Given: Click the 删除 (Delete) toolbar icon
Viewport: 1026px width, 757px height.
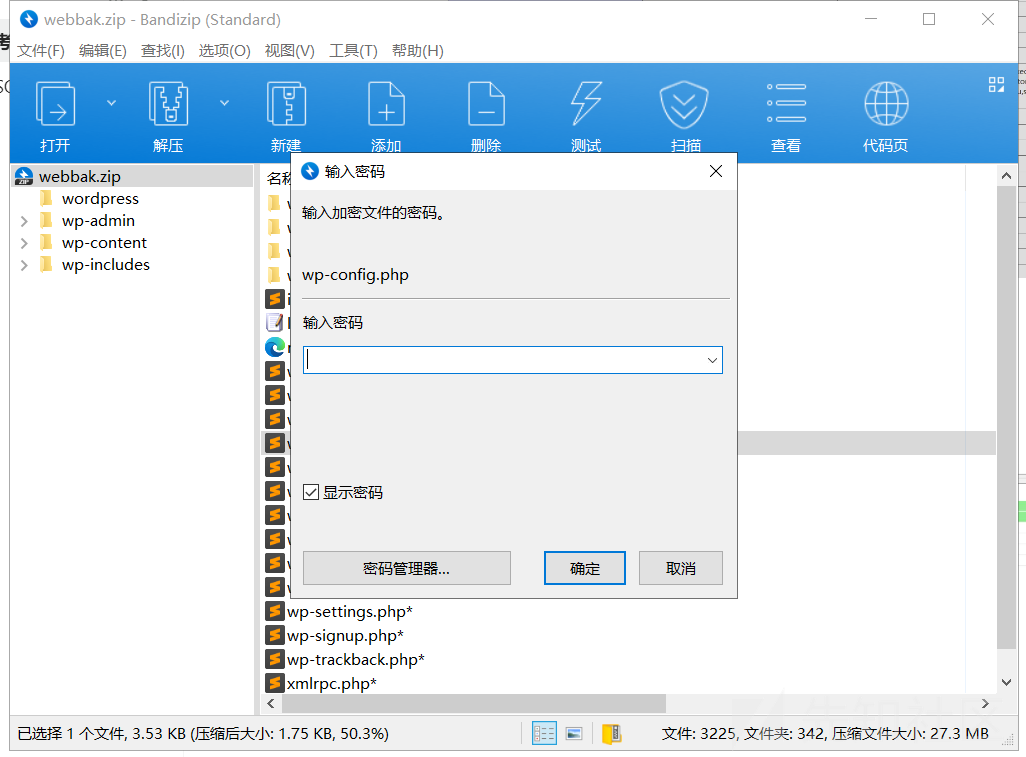Looking at the screenshot, I should pos(486,104).
